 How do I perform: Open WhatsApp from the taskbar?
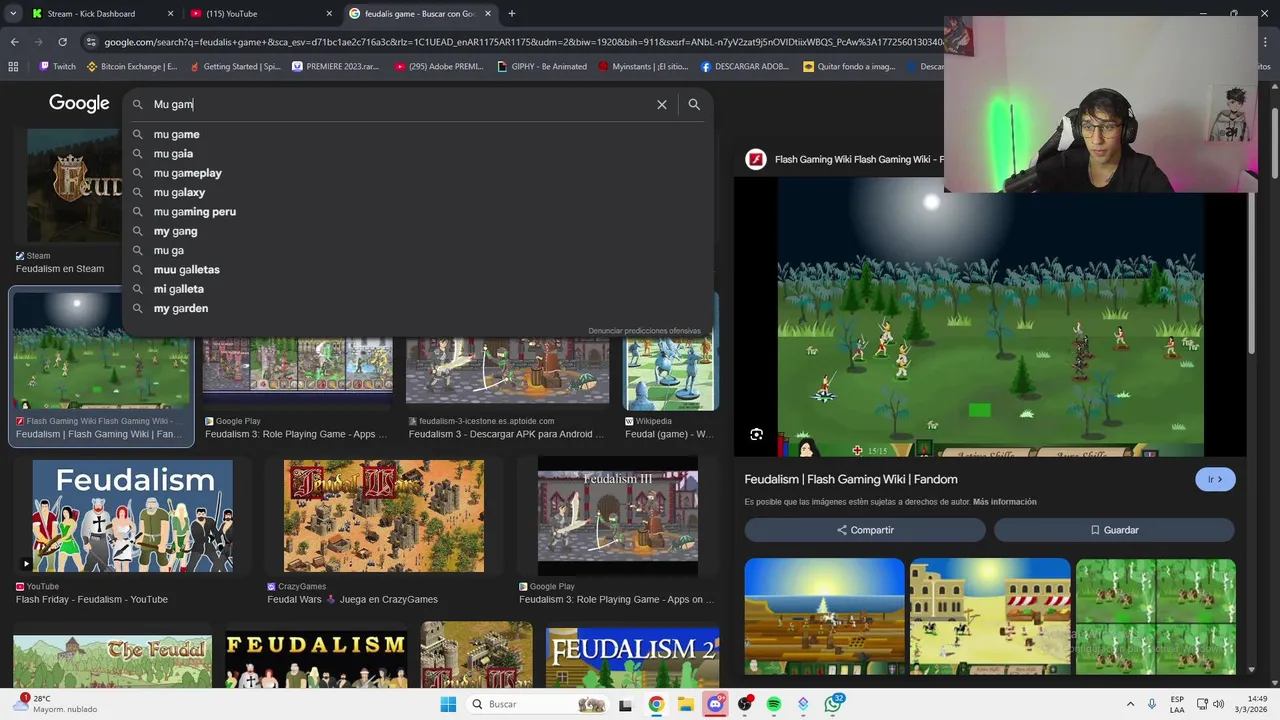point(833,704)
